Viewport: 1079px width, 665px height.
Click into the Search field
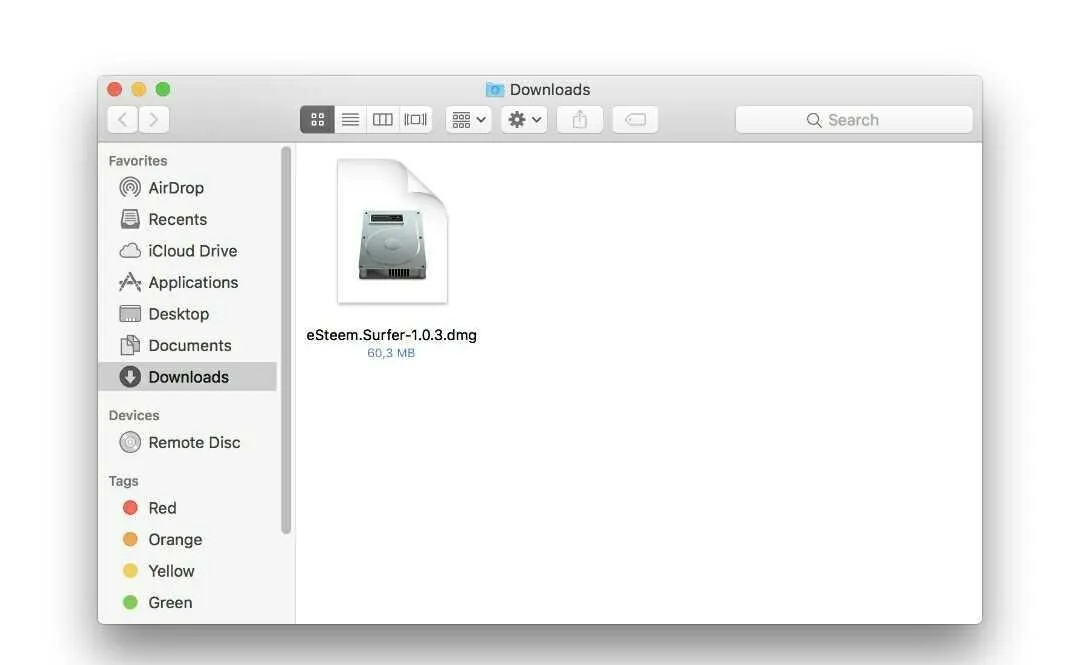tap(854, 120)
